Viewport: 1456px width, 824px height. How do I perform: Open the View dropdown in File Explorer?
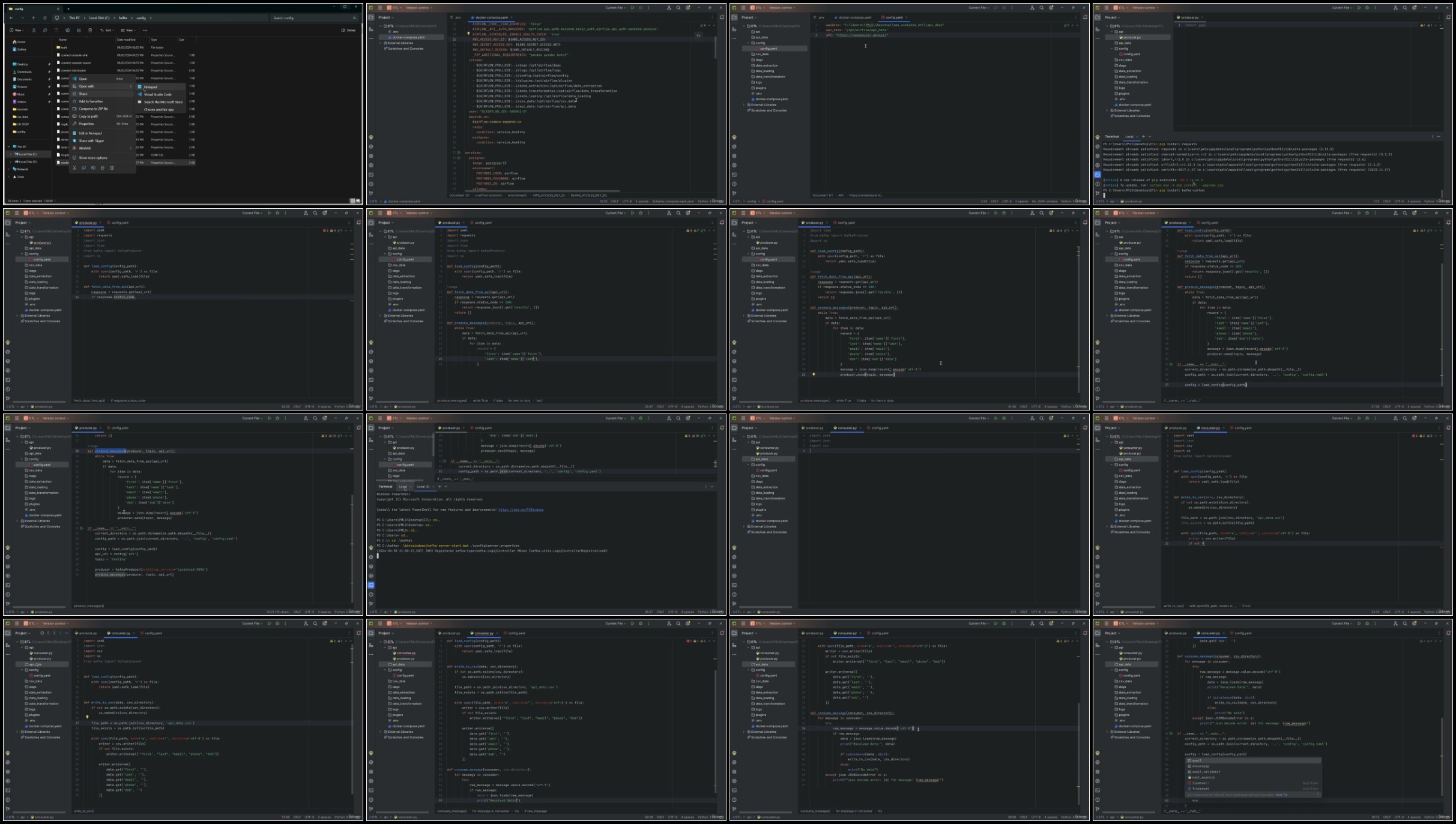pyautogui.click(x=128, y=30)
